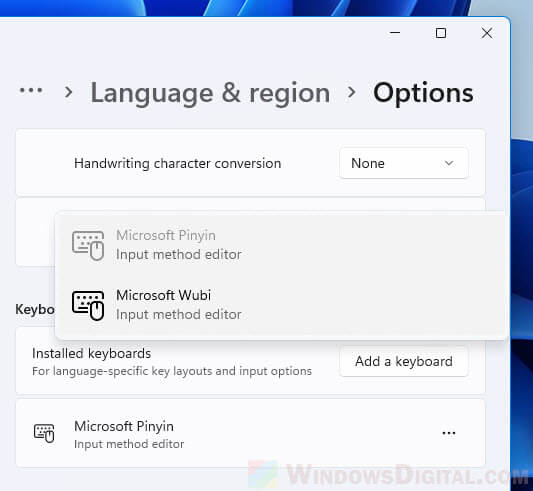Open Handwriting character conversion dropdown set to None
The image size is (533, 491).
click(x=403, y=163)
